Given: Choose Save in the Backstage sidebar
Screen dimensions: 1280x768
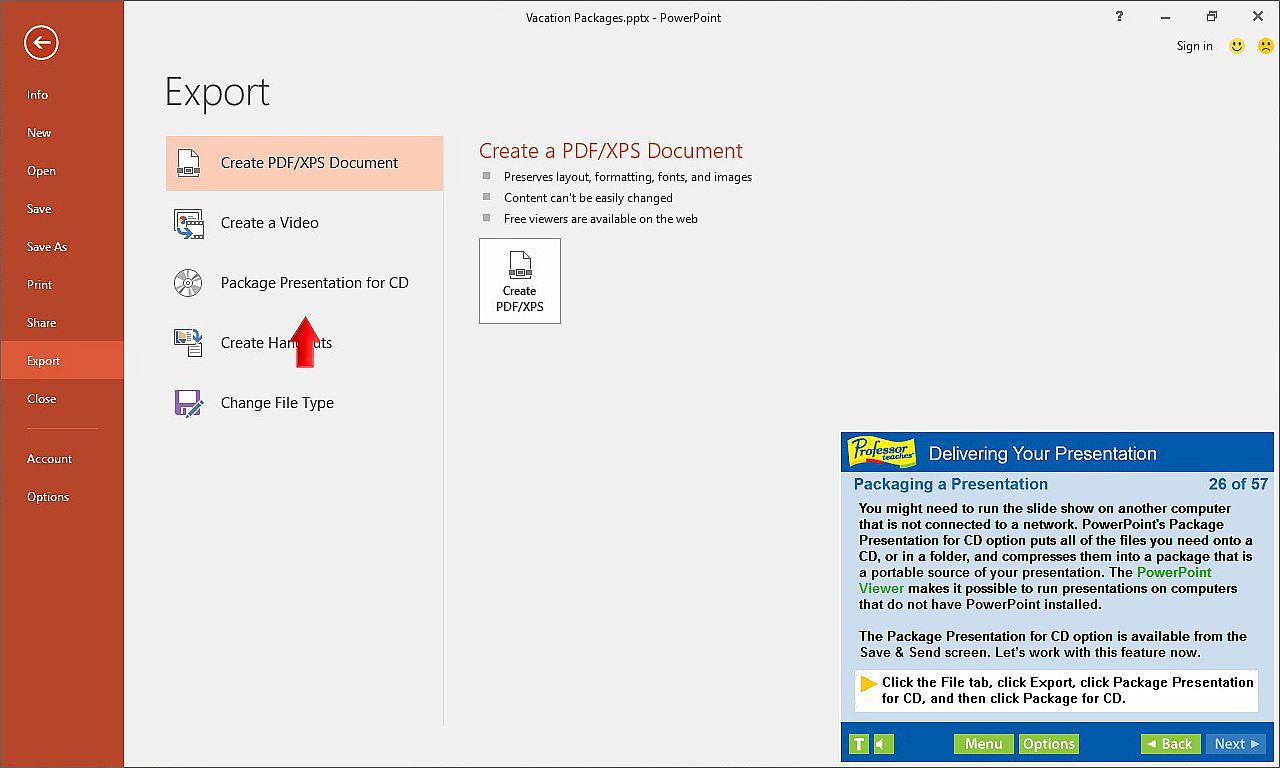Looking at the screenshot, I should [x=62, y=209].
